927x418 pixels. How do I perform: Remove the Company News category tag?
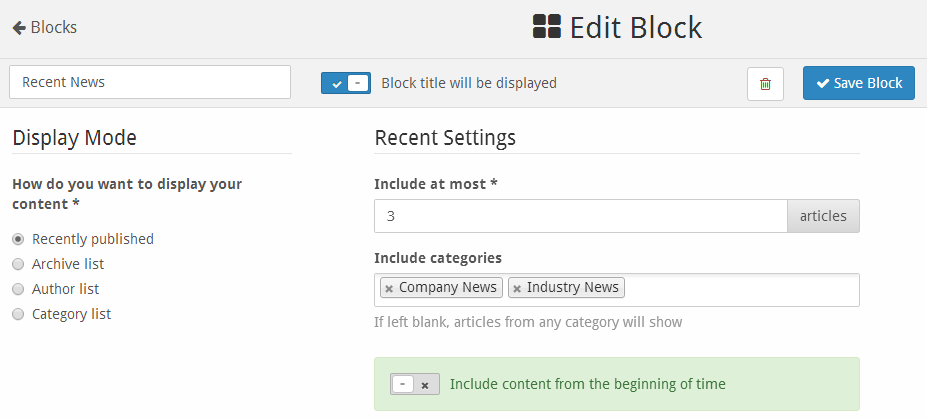coord(389,288)
